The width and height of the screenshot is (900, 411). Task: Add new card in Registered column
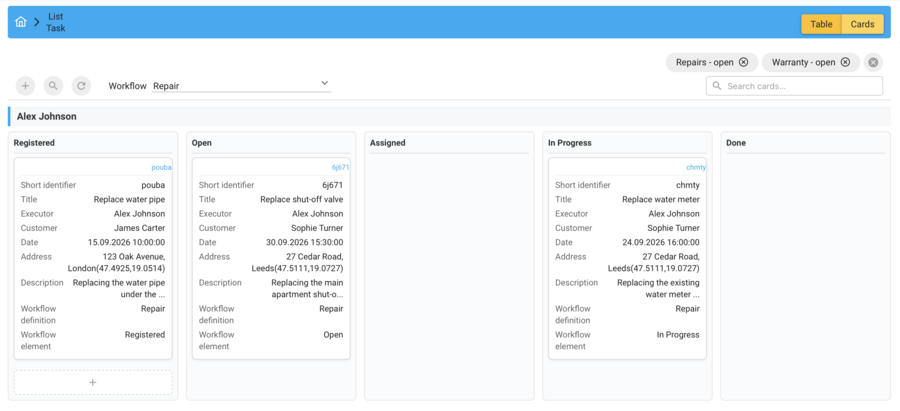click(93, 382)
